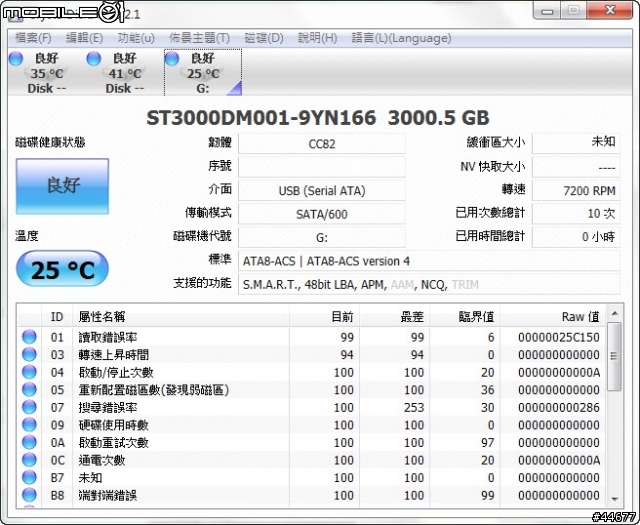640x525 pixels.
Task: Click the 磁碟機代號 field showing G:
Action: coord(322,237)
